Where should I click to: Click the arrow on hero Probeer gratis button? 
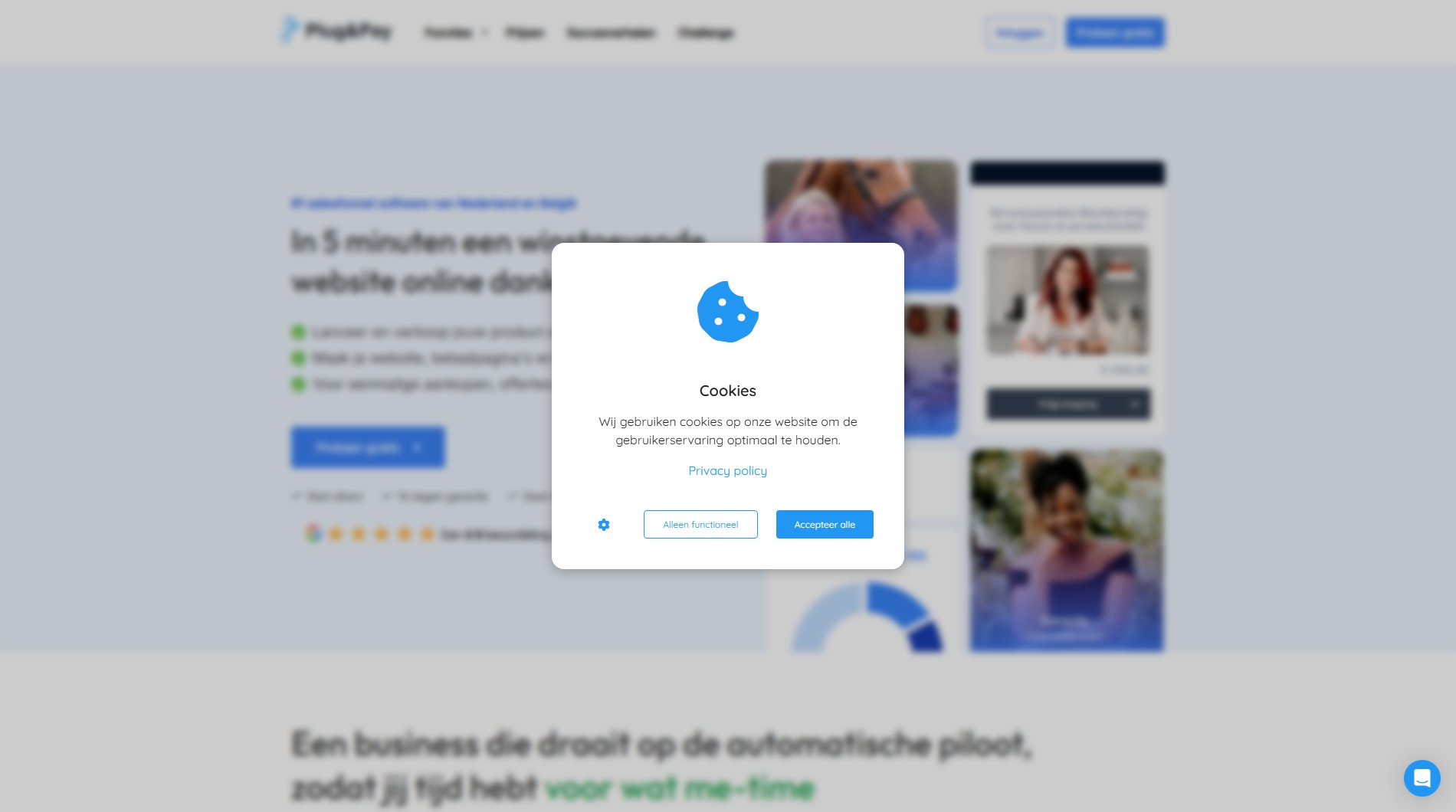pos(418,447)
